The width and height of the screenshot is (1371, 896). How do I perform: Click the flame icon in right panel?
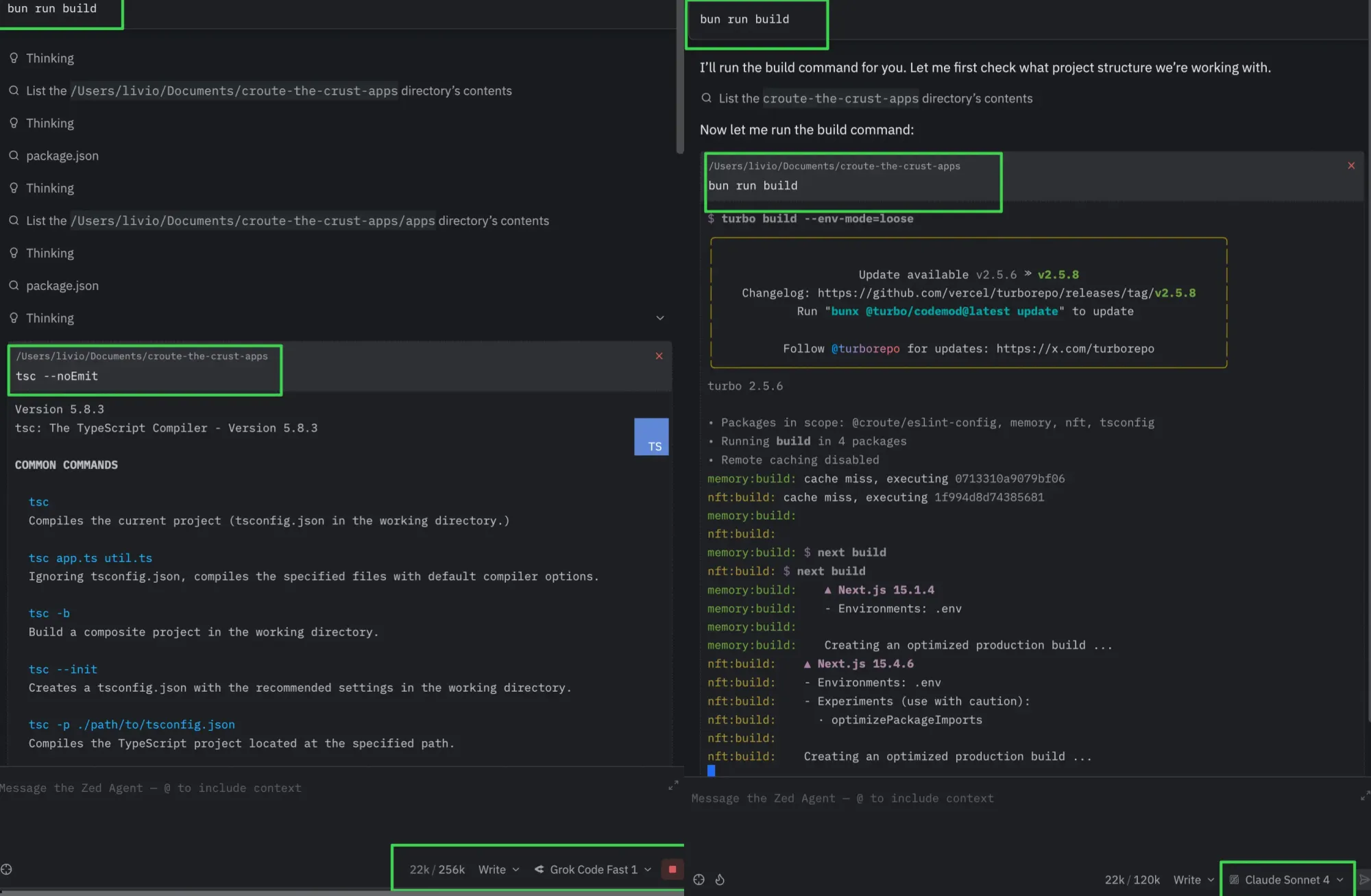point(720,880)
